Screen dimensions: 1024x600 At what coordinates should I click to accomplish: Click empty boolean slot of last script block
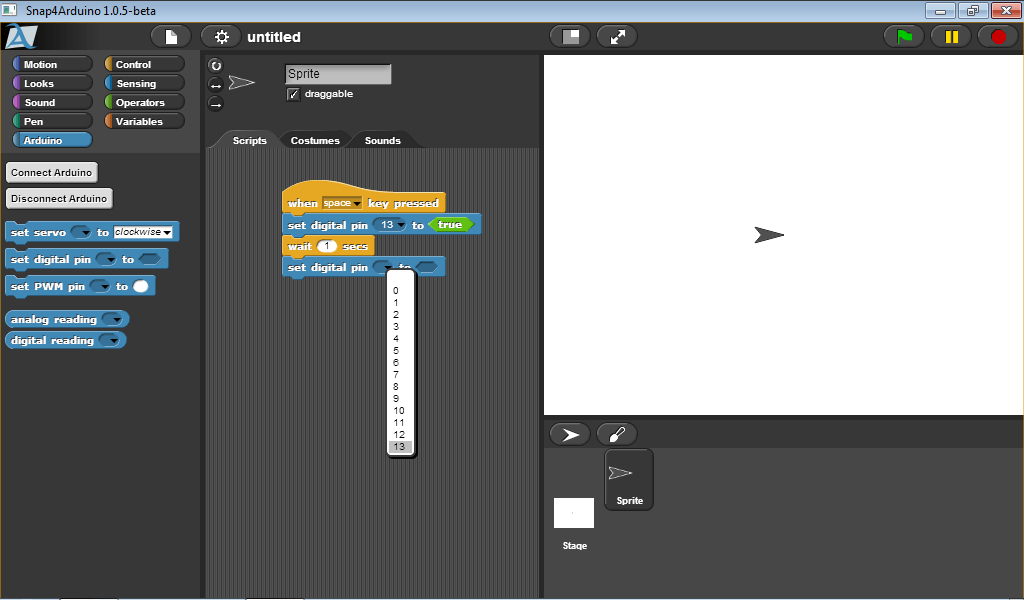pos(428,267)
